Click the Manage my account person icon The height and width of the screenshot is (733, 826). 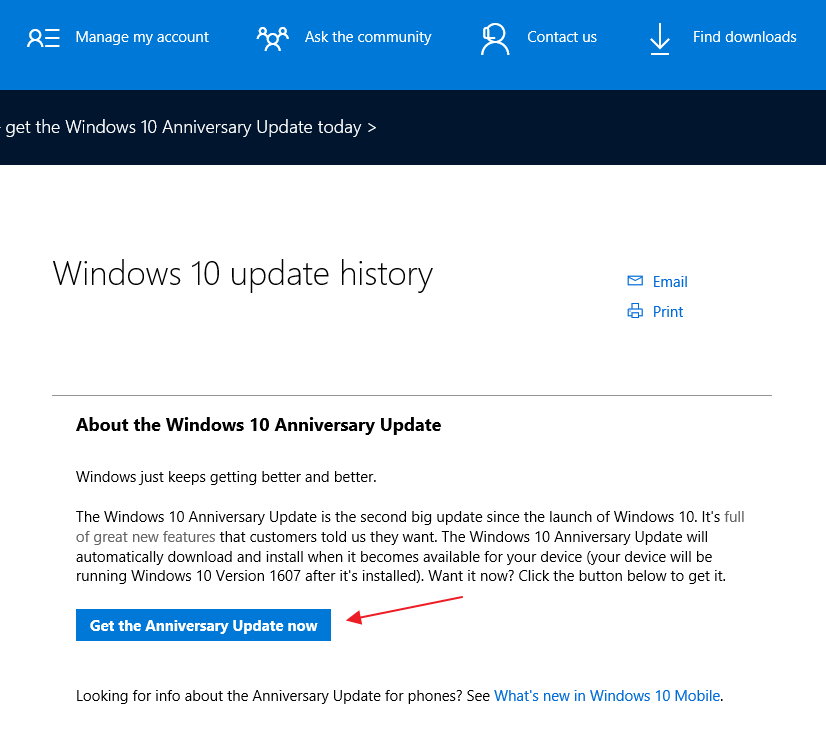pyautogui.click(x=43, y=38)
